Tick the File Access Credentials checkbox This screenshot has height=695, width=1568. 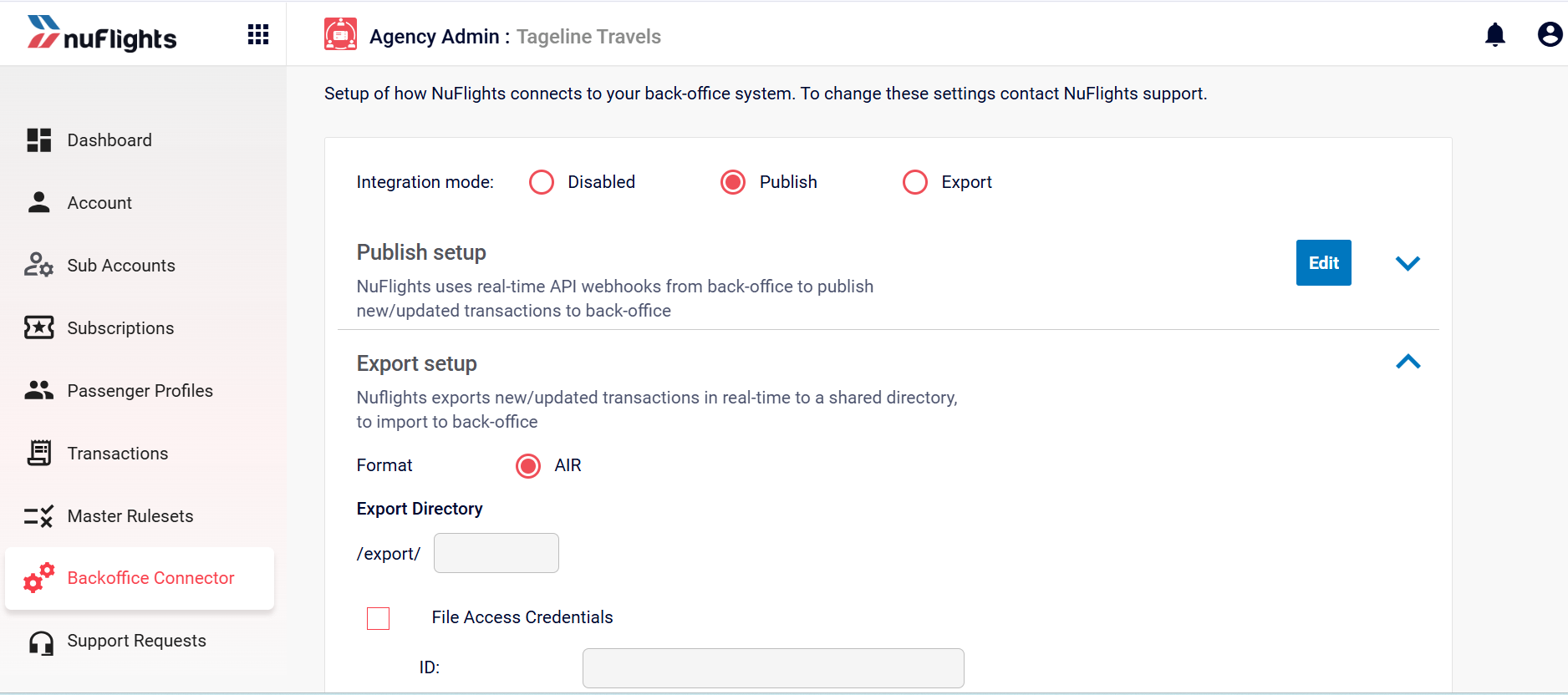click(379, 618)
